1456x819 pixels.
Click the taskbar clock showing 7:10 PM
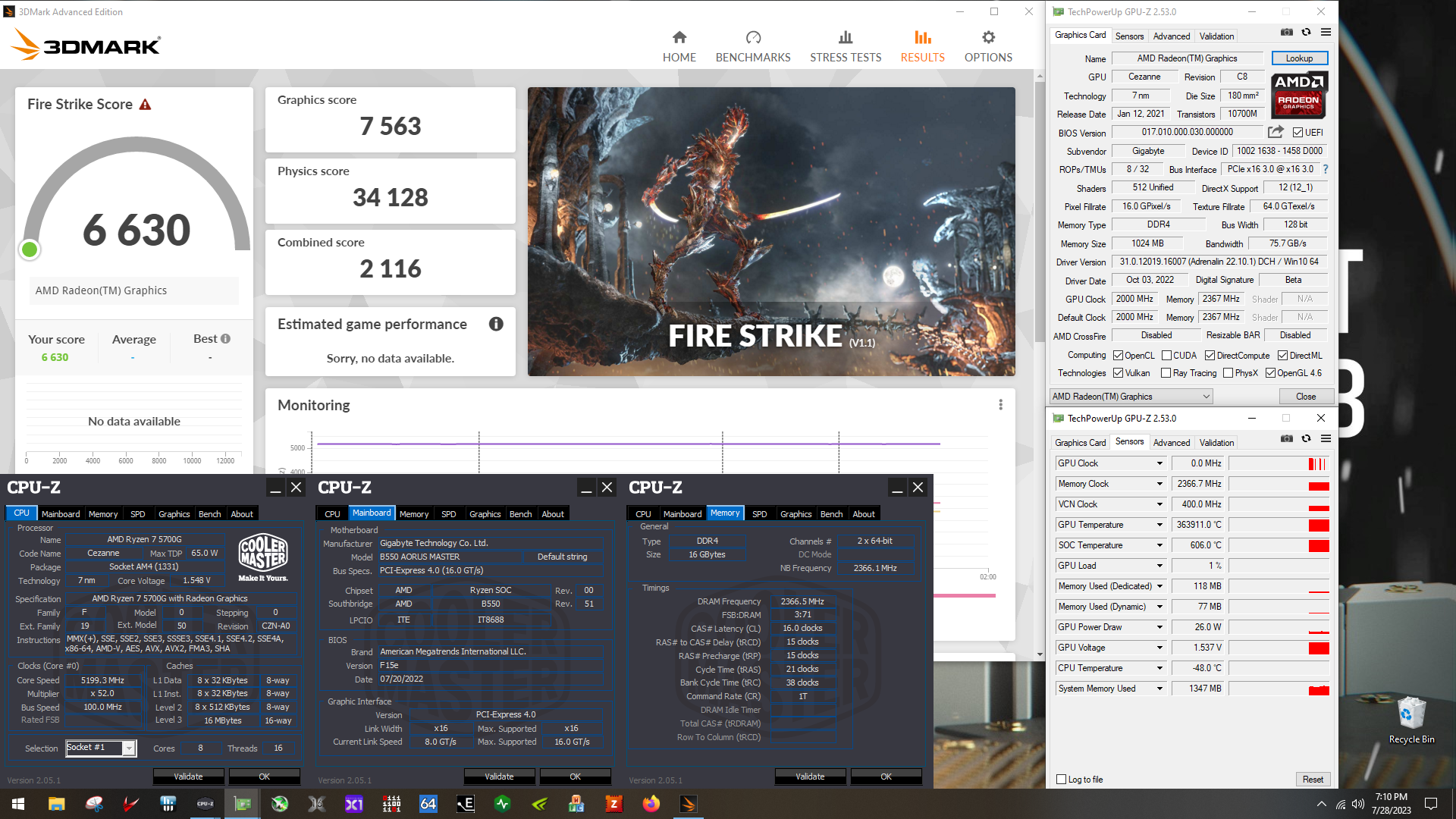pos(1392,804)
